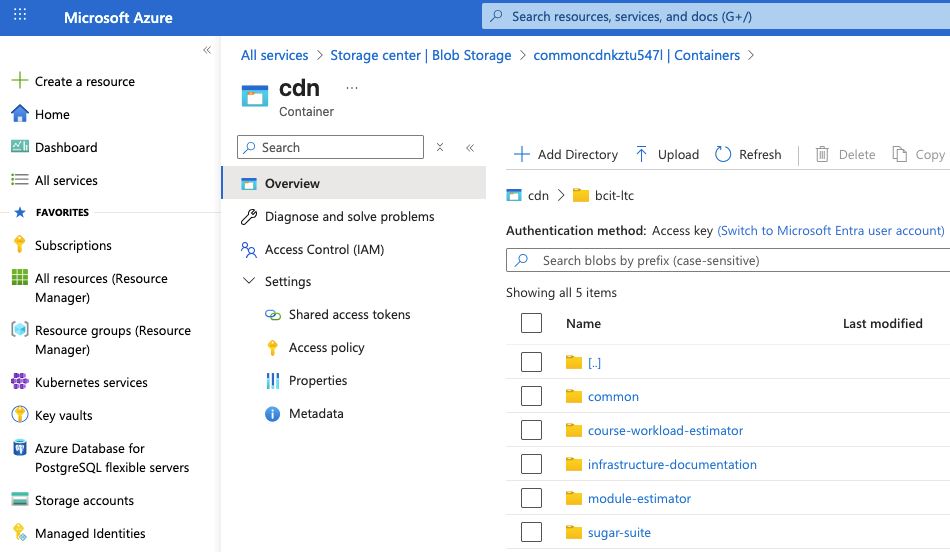Focus the Search blobs by prefix field
The image size is (950, 552).
728,260
